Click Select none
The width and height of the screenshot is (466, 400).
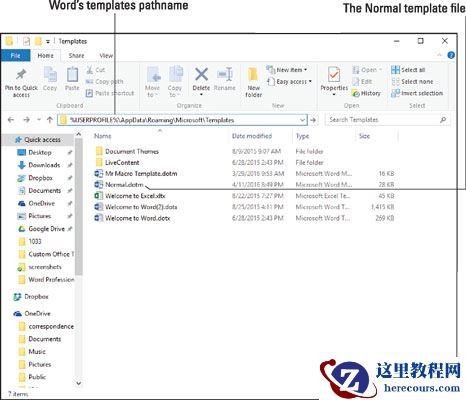tap(412, 81)
